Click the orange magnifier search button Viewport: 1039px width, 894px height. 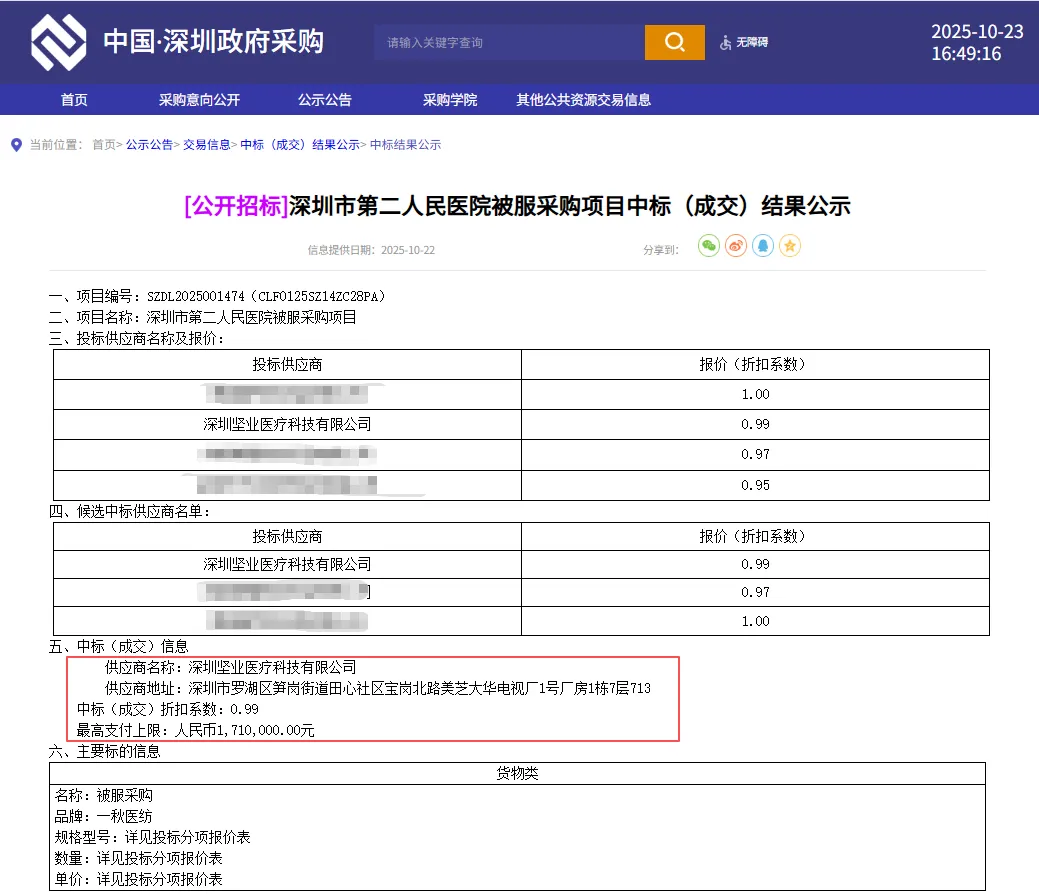pyautogui.click(x=674, y=42)
